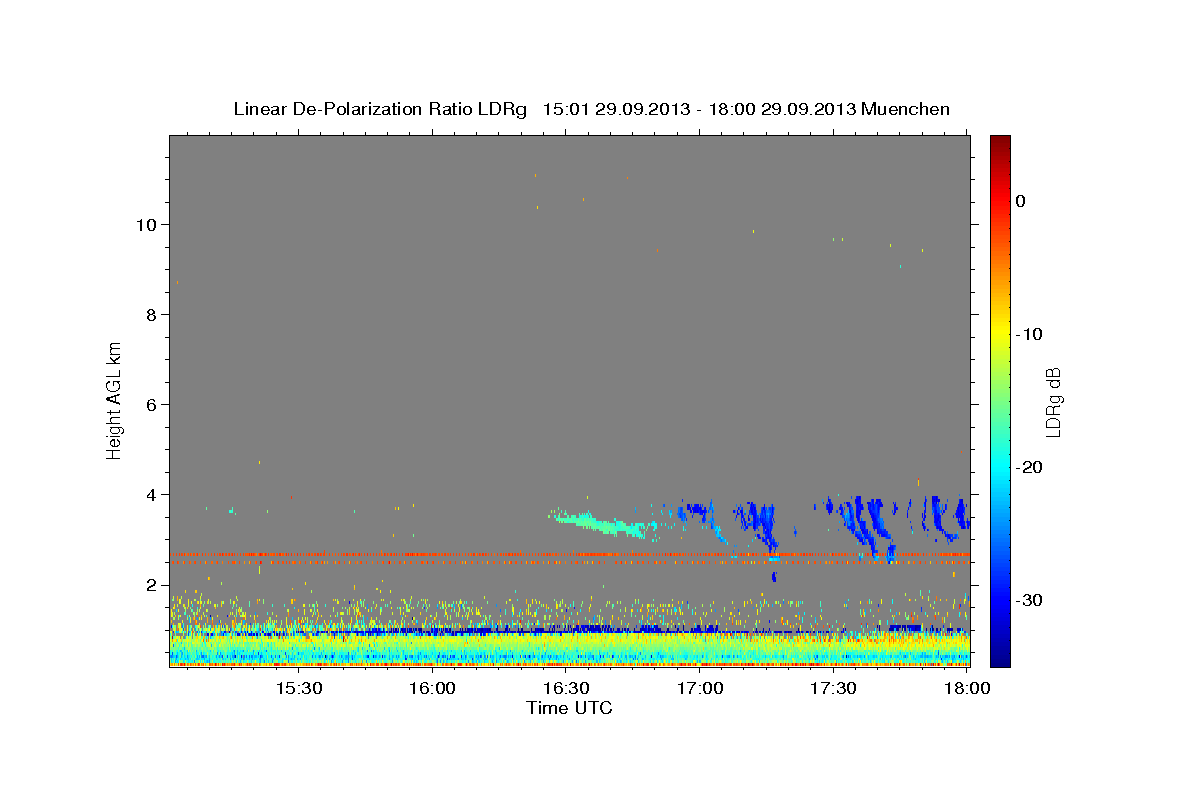Click the colorbar label "LDRg dB"
The image size is (1200, 800).
click(1053, 402)
